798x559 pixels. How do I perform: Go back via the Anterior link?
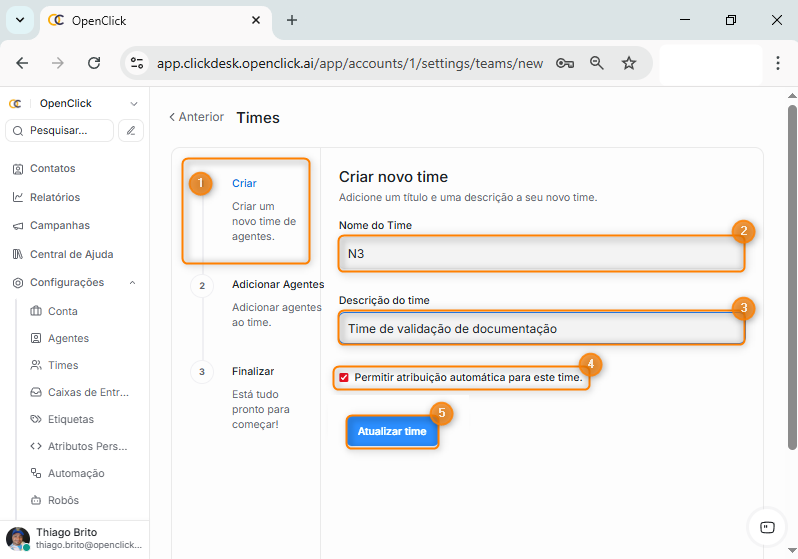coord(196,117)
